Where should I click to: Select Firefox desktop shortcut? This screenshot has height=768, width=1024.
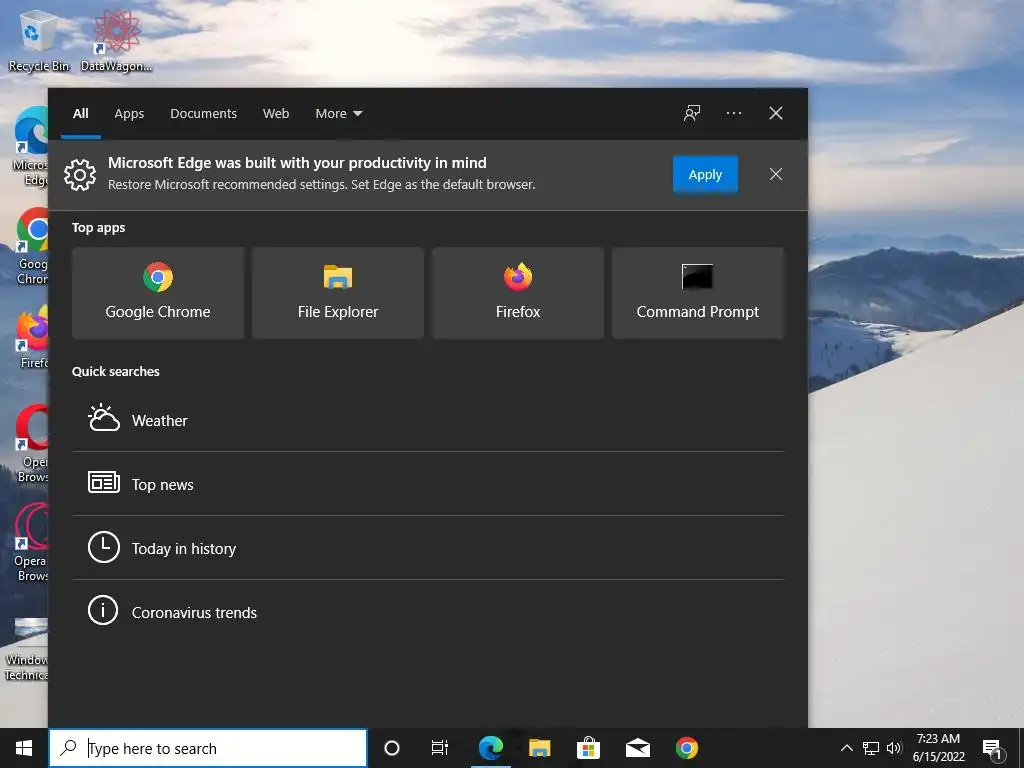point(33,336)
